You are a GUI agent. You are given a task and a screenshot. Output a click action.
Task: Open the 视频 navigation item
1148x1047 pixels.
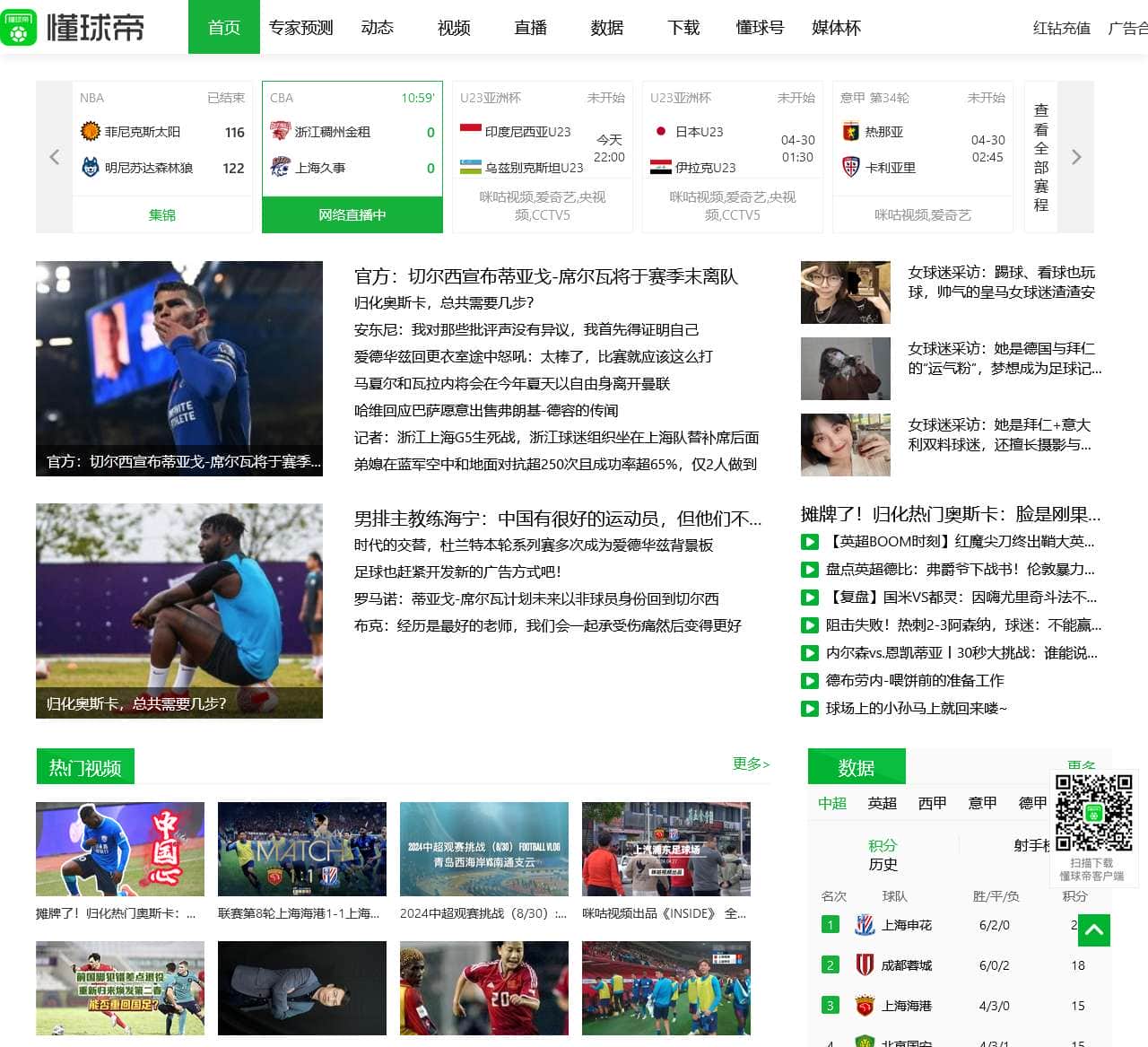tap(454, 28)
